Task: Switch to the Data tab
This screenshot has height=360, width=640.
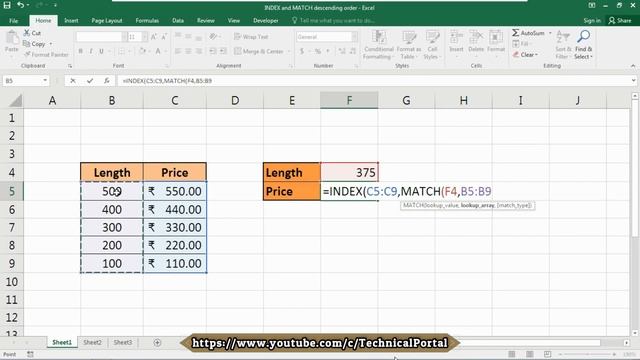Action: tap(178, 20)
